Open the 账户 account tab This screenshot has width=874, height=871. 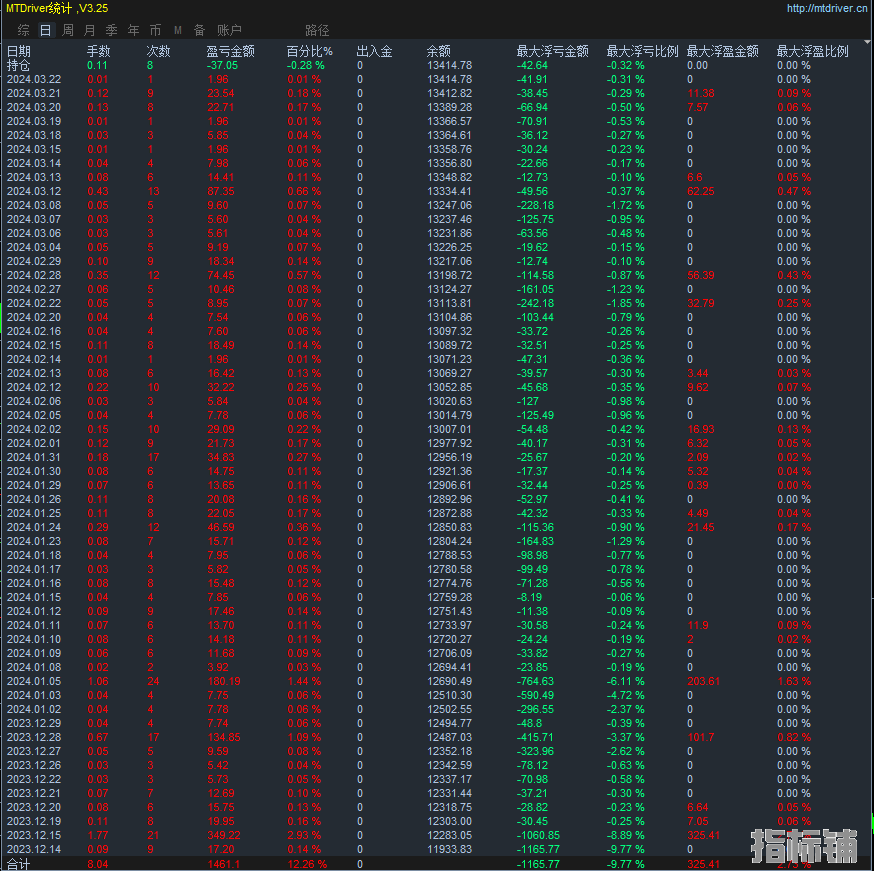click(x=229, y=30)
